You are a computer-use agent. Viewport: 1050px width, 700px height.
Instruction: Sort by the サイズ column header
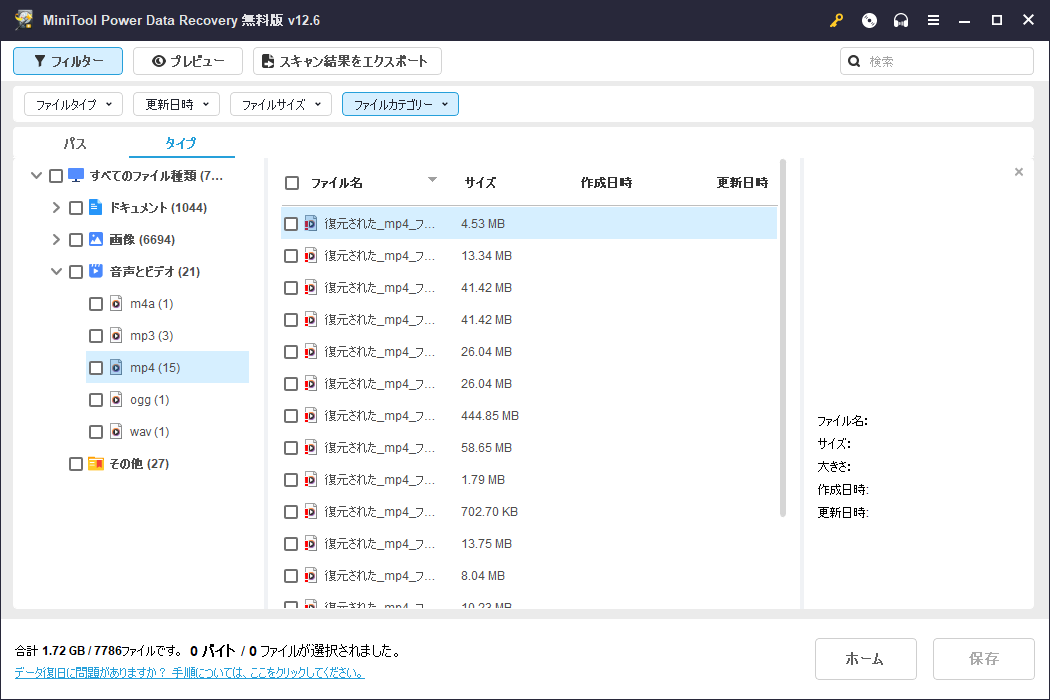click(x=479, y=182)
